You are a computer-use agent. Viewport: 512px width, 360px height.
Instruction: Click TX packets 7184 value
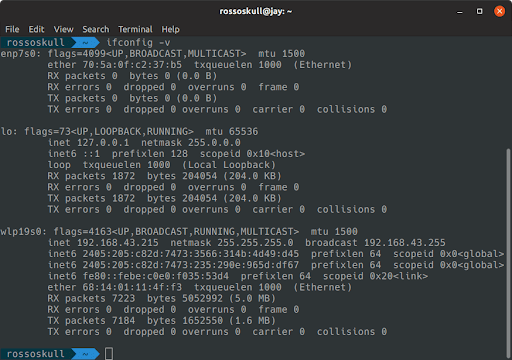(123, 320)
